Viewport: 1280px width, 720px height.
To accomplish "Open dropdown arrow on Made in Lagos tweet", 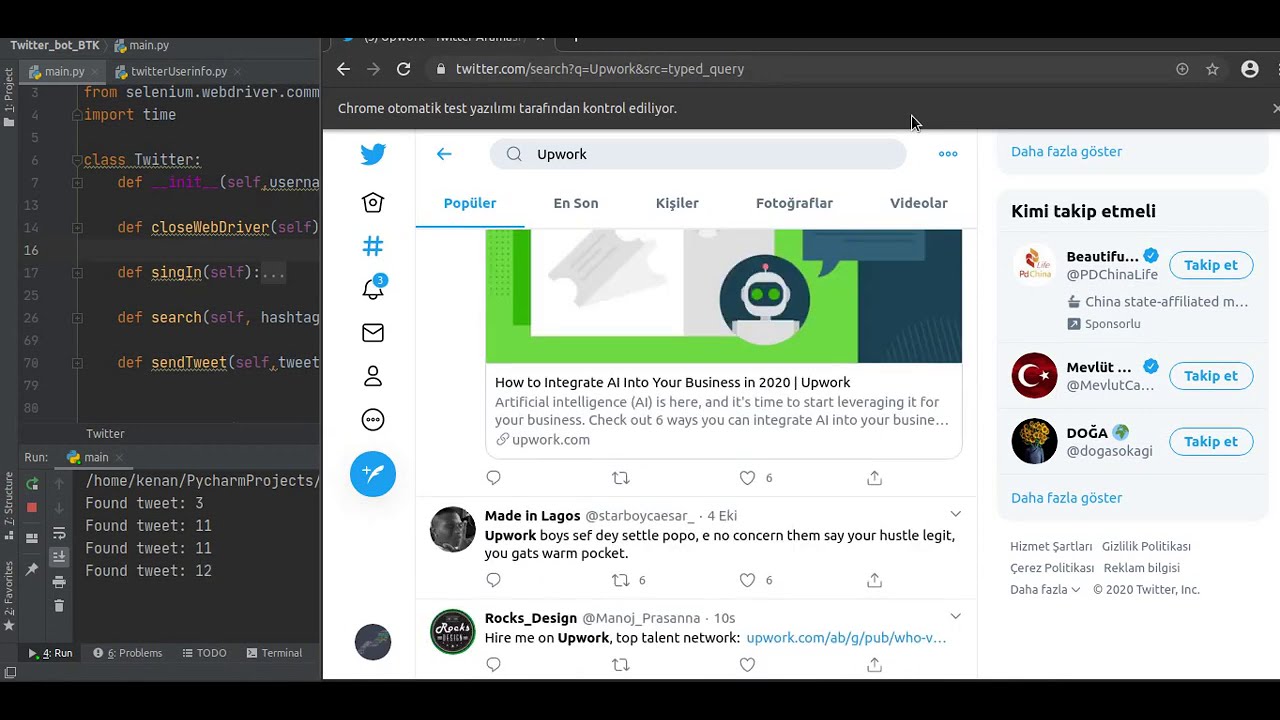I will tap(955, 514).
